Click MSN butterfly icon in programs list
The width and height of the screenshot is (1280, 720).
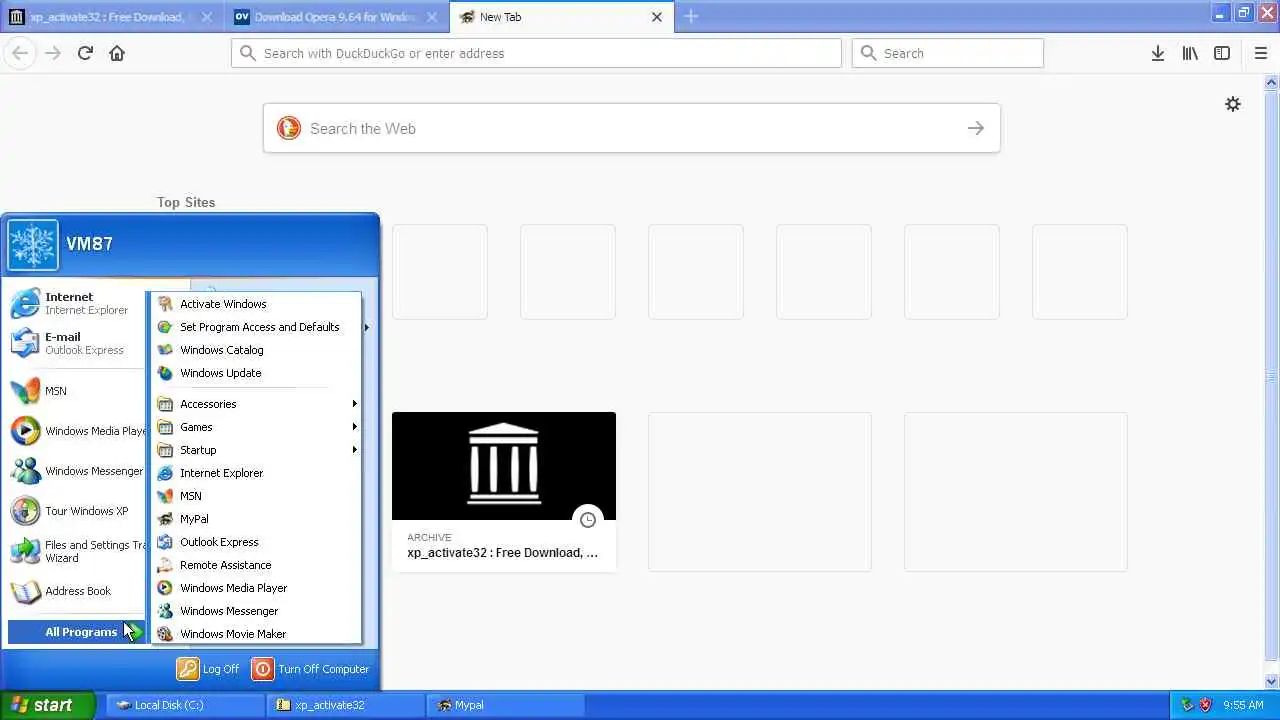[165, 496]
